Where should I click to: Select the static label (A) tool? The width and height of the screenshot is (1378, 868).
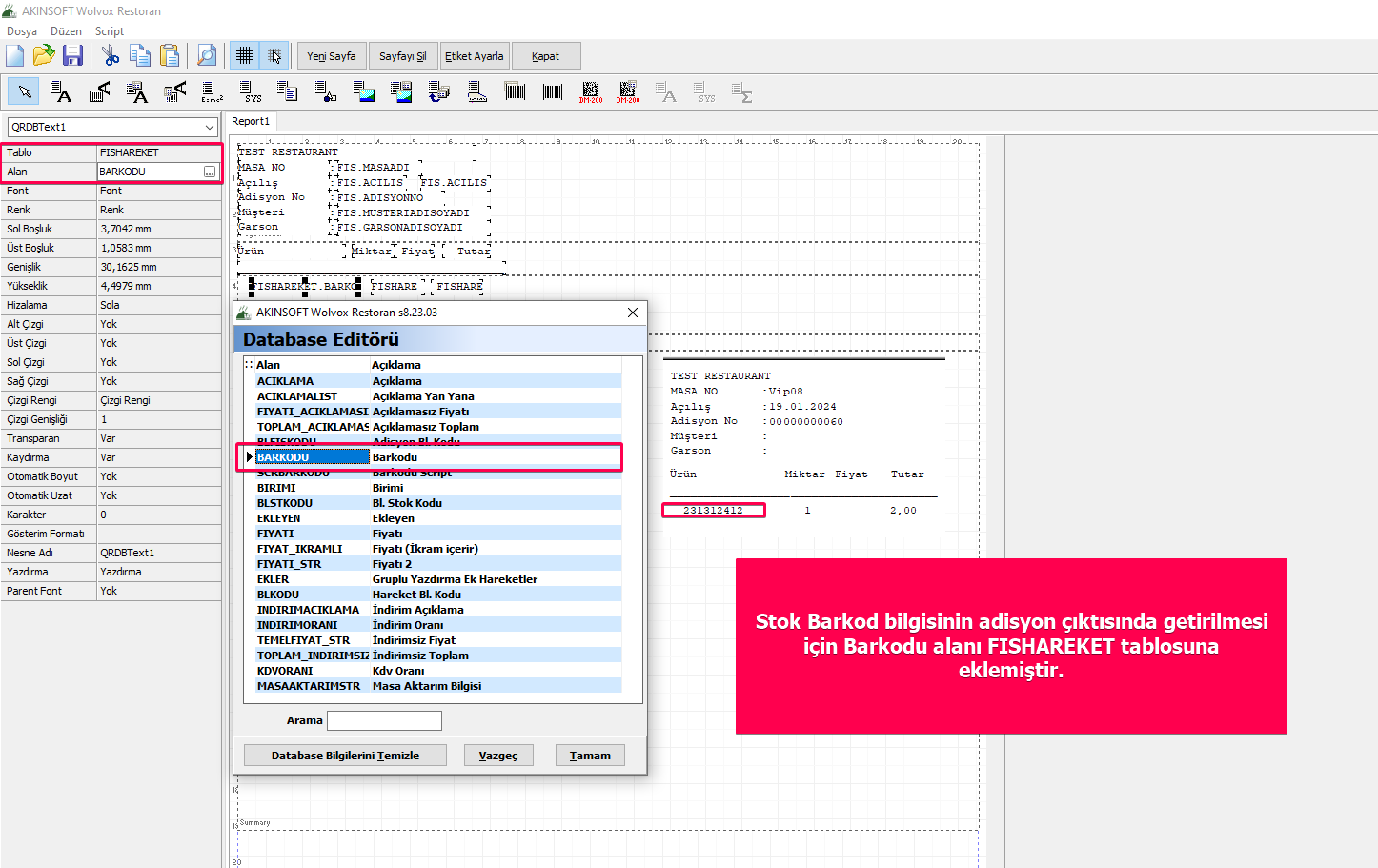click(x=61, y=92)
